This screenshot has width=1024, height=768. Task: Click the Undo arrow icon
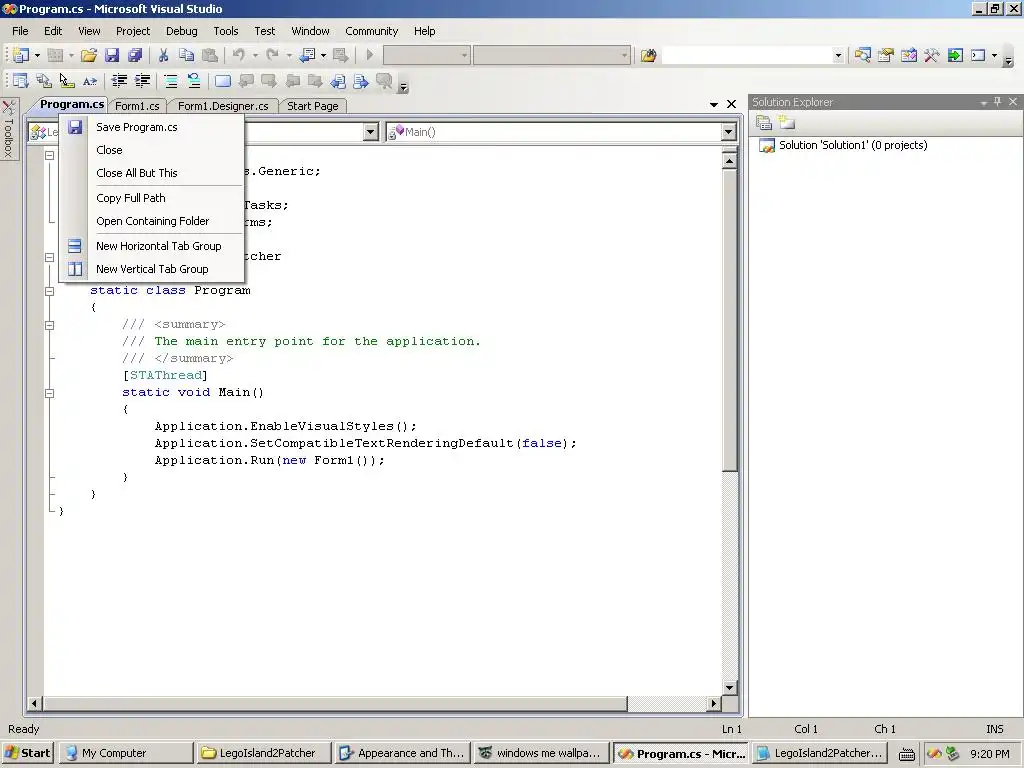click(238, 56)
